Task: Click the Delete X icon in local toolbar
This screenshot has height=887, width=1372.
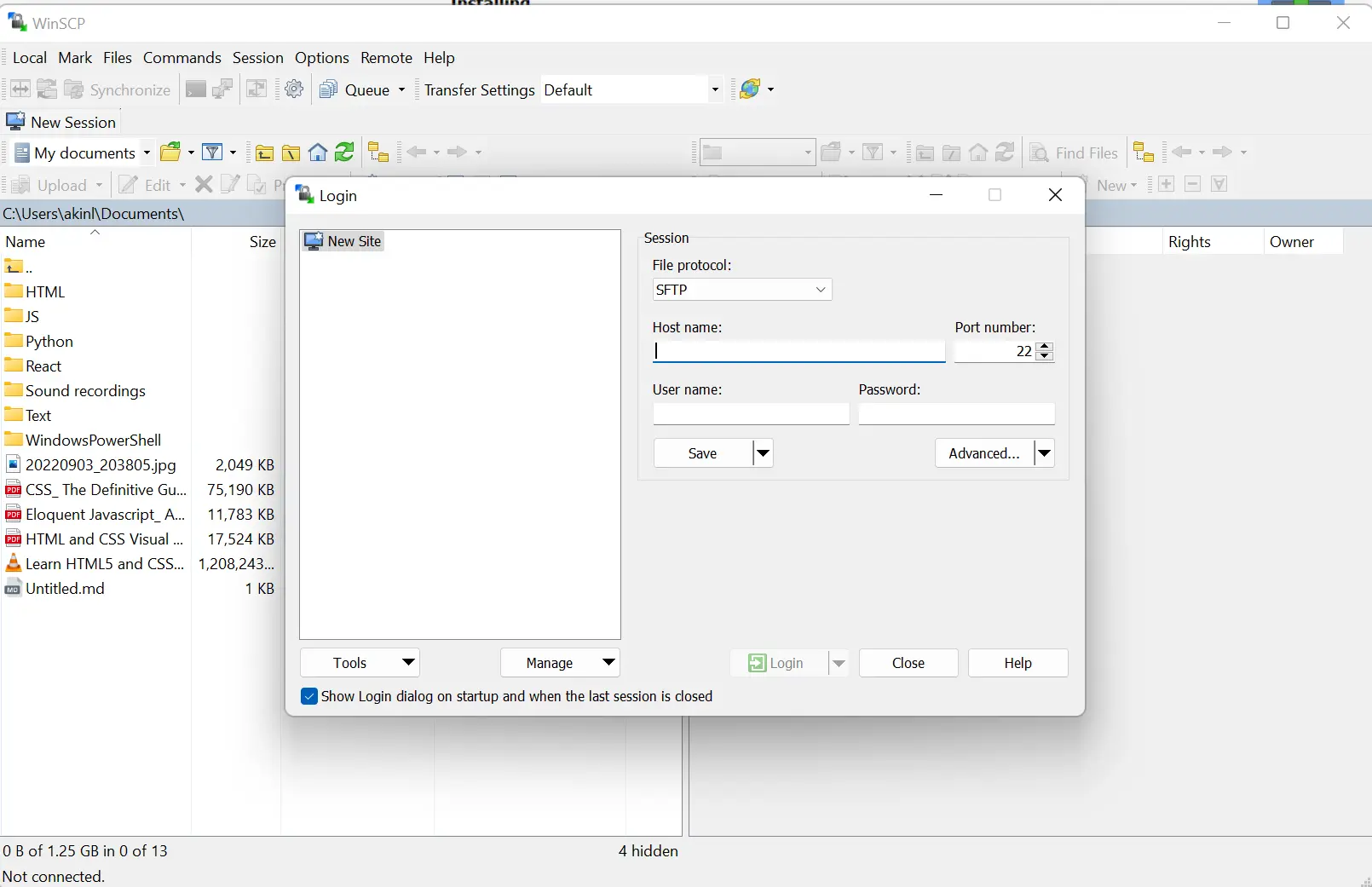Action: pyautogui.click(x=204, y=184)
